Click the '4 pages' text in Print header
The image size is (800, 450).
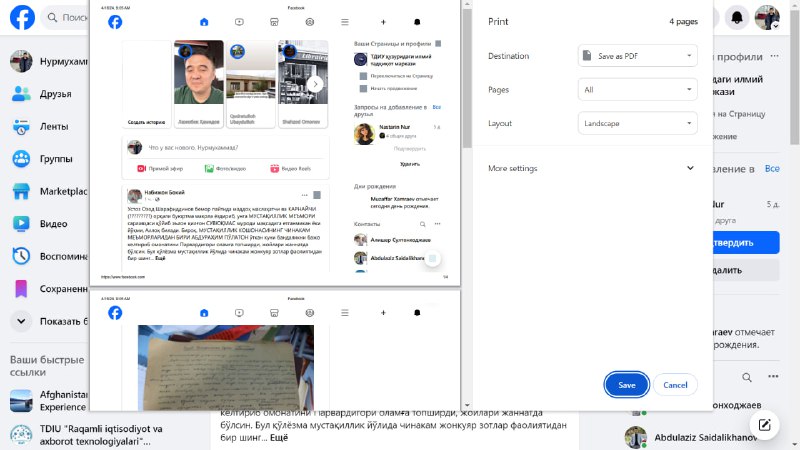point(683,21)
